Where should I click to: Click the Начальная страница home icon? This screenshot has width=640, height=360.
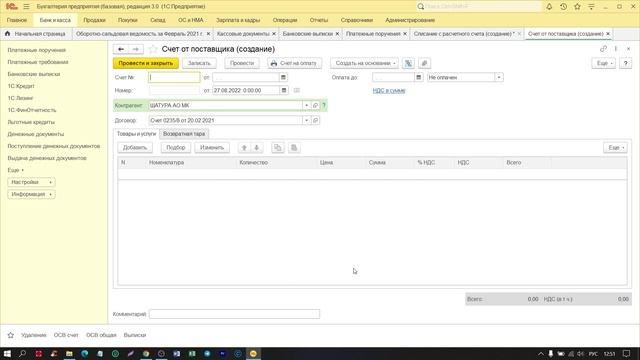click(7, 33)
